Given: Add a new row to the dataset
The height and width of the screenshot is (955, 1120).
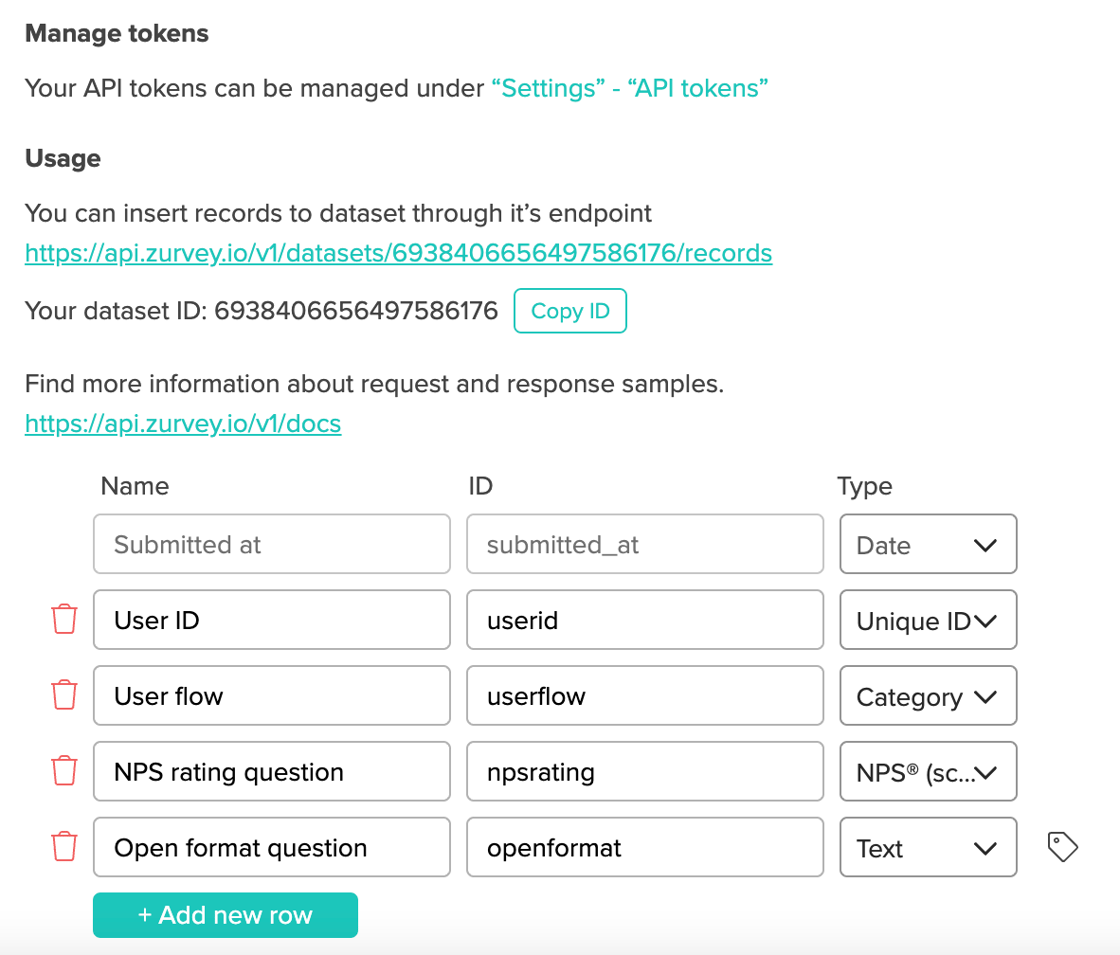Looking at the screenshot, I should tap(225, 914).
